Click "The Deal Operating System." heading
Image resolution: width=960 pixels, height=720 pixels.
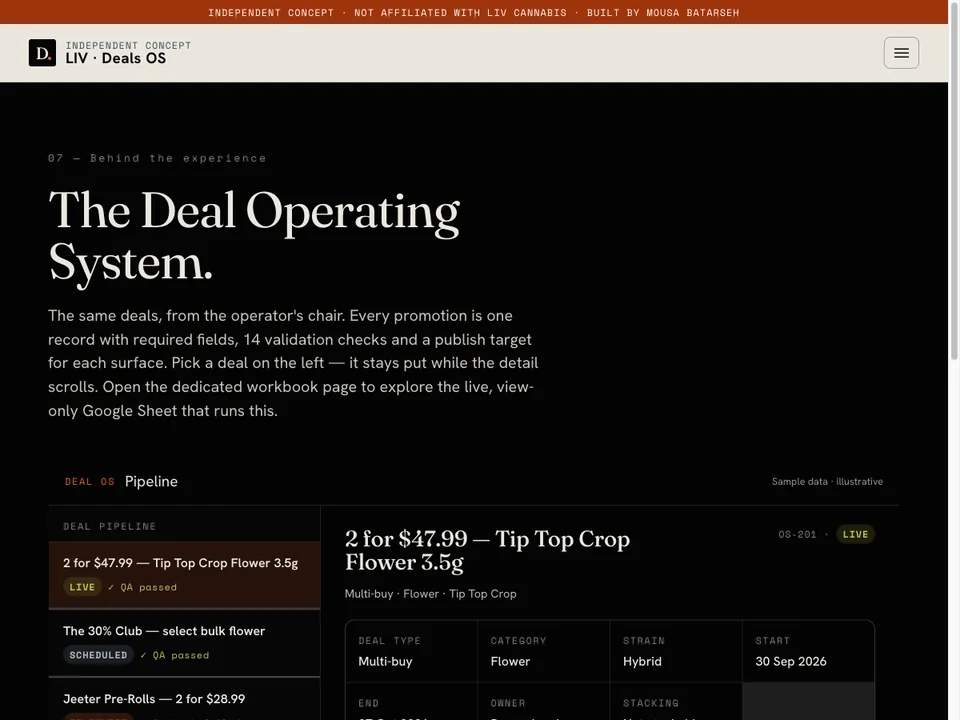(254, 236)
